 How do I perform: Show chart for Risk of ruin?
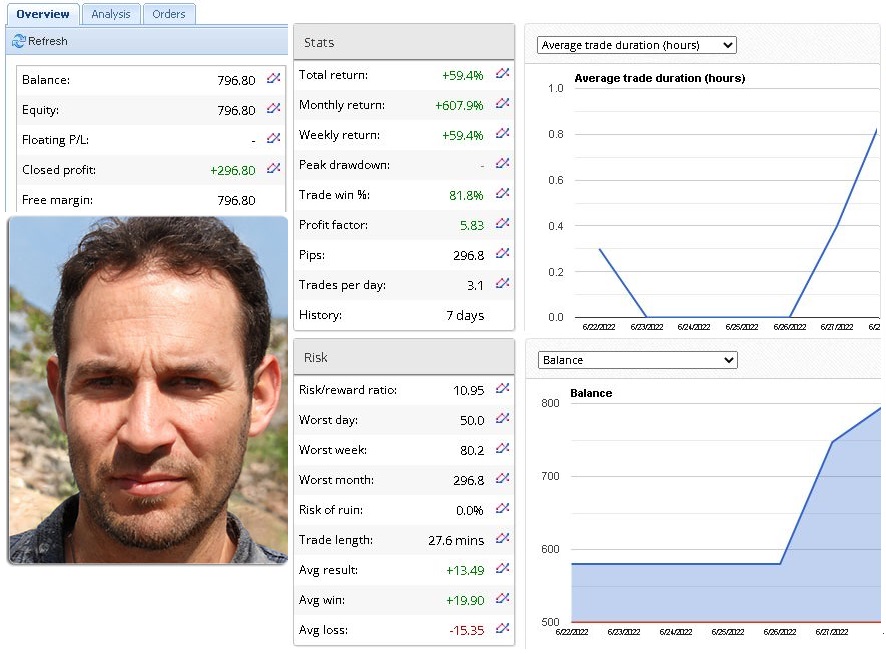(x=502, y=508)
